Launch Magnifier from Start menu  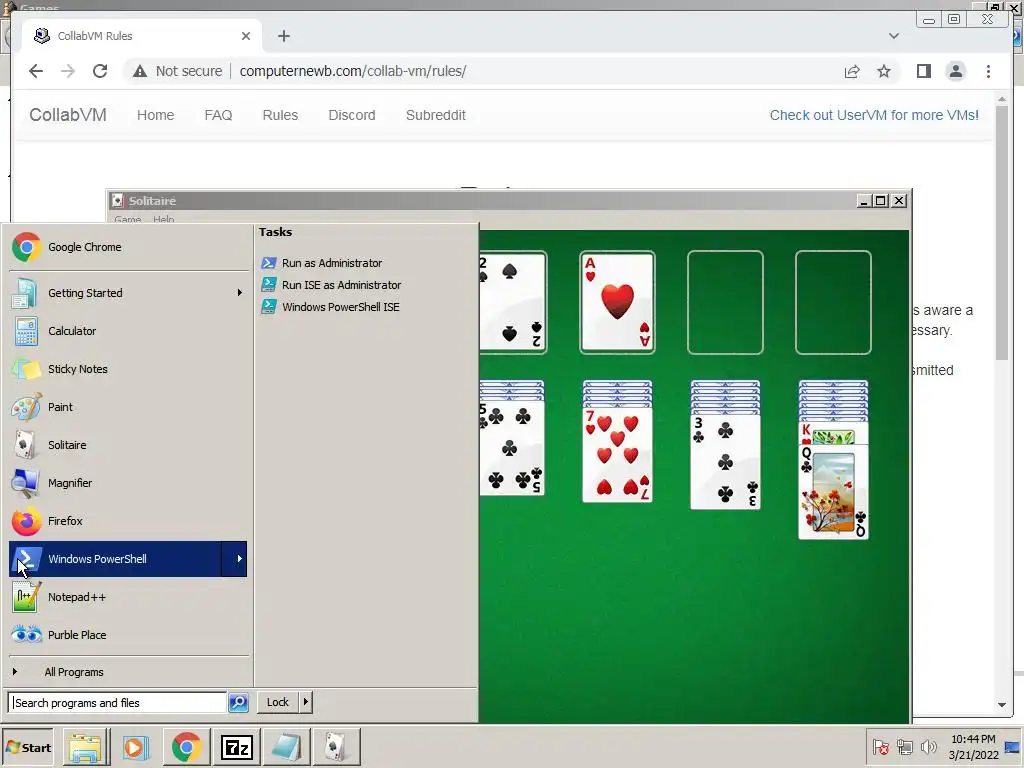[128, 483]
